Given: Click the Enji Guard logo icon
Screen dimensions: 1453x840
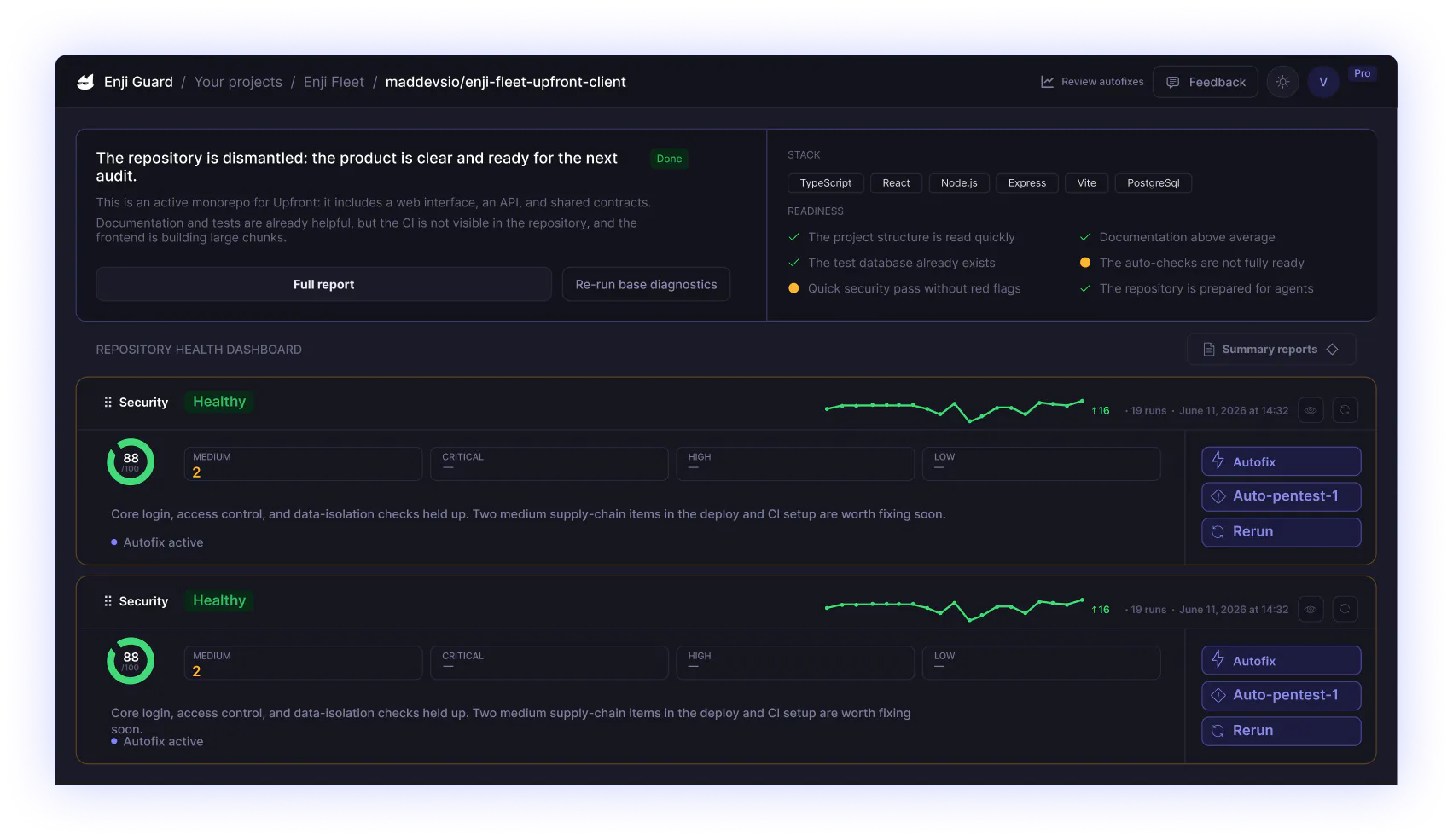Looking at the screenshot, I should pos(85,82).
